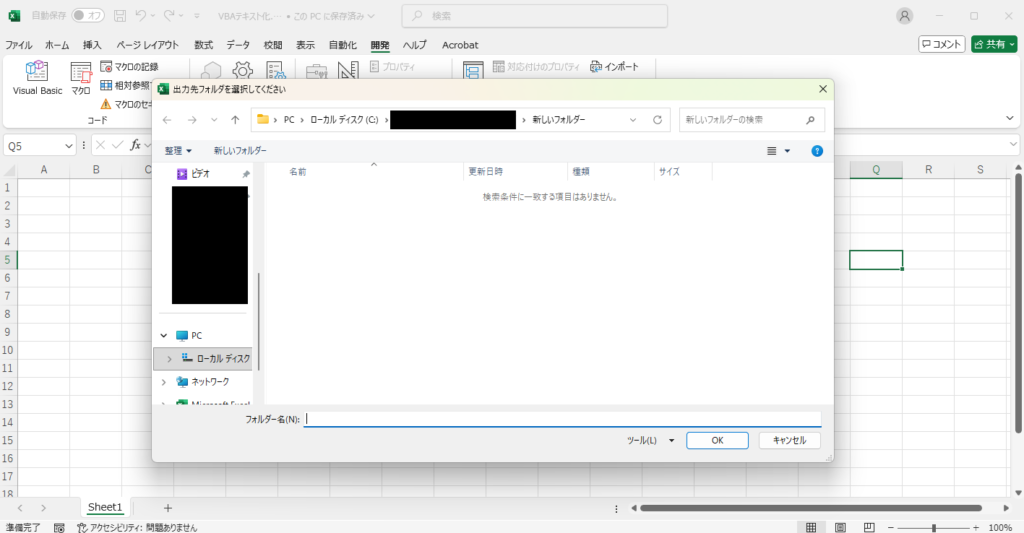This screenshot has height=533, width=1024.
Task: Collapse the PC tree node
Action: point(164,336)
